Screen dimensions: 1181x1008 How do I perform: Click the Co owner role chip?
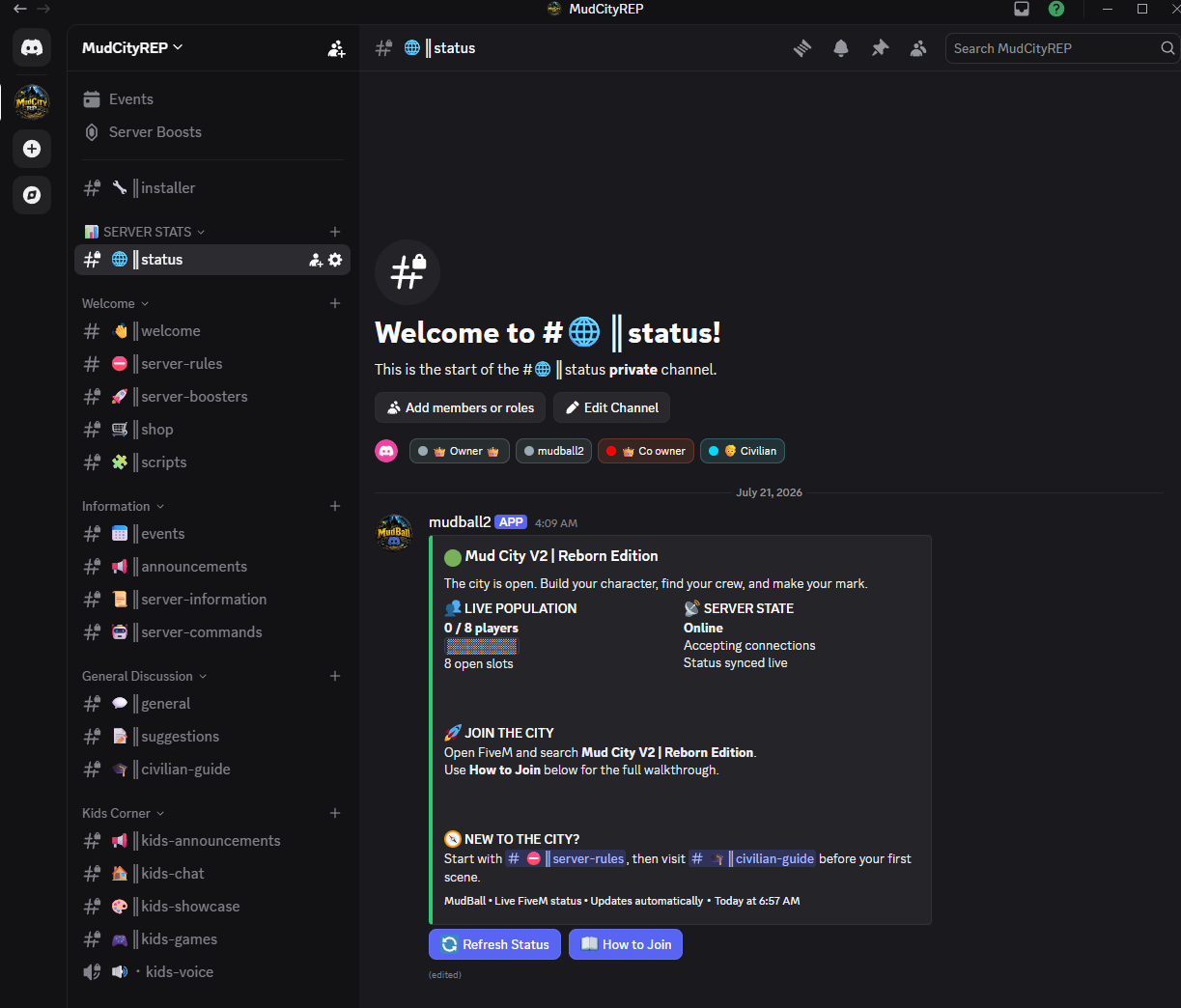(x=646, y=451)
